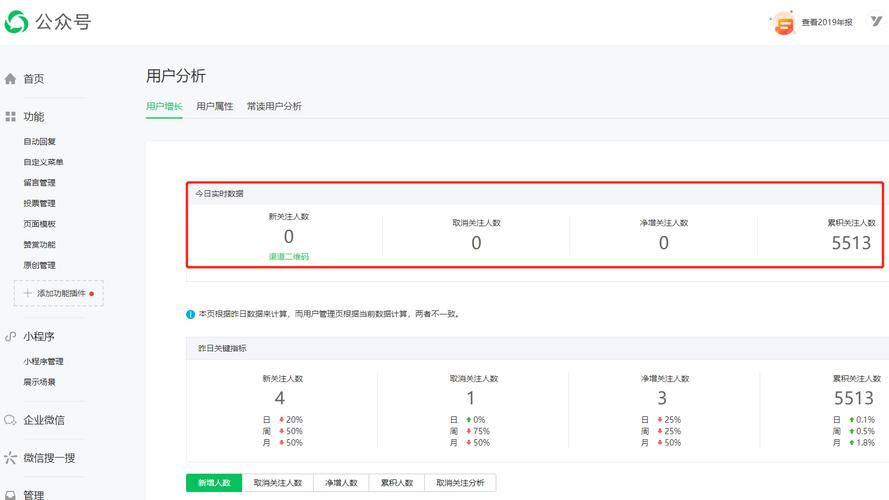Click today's 累积关注人数 value 5513

pyautogui.click(x=851, y=243)
